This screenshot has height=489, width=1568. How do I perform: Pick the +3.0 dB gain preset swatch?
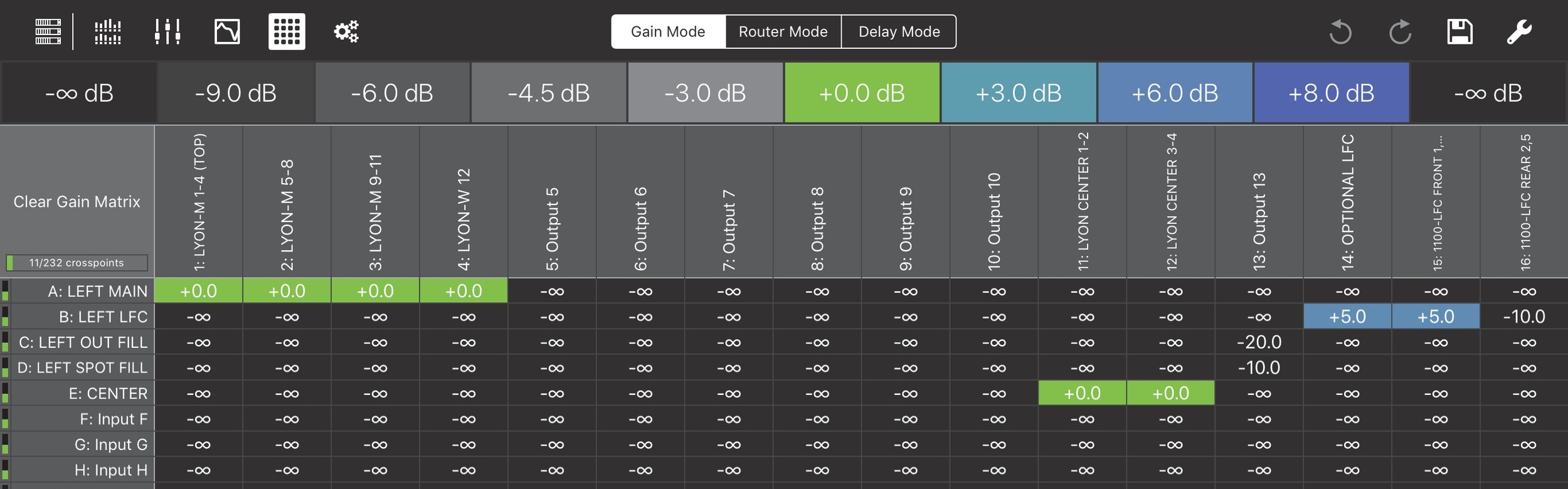point(1019,93)
